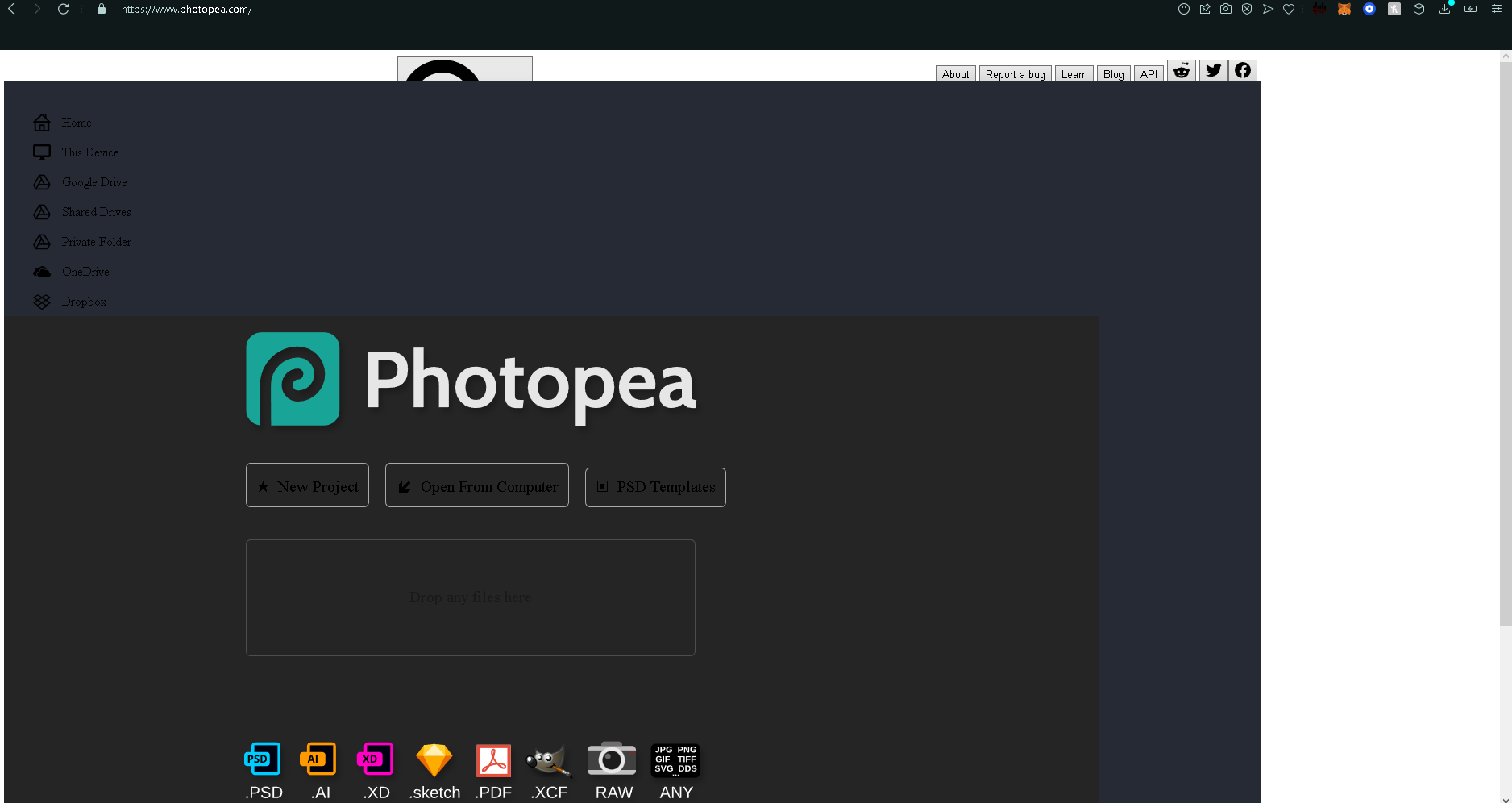Select the .PDF document icon
This screenshot has width=1512, height=803.
[x=492, y=759]
